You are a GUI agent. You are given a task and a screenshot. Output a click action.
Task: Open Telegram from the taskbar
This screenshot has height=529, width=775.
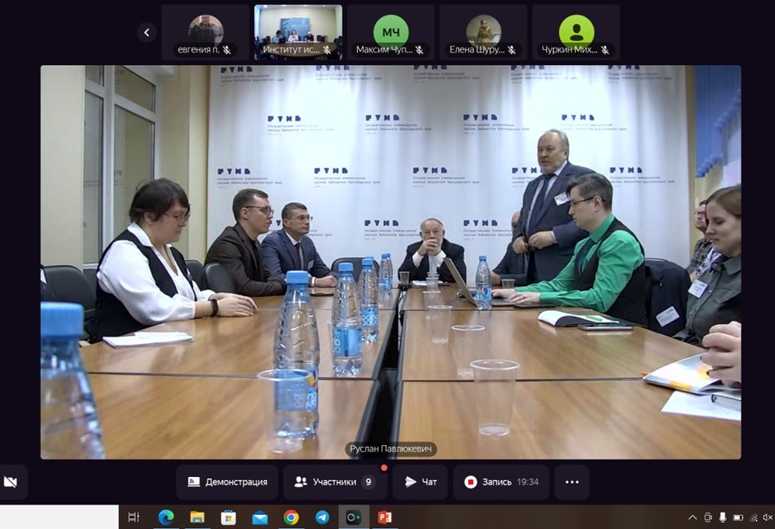(322, 517)
